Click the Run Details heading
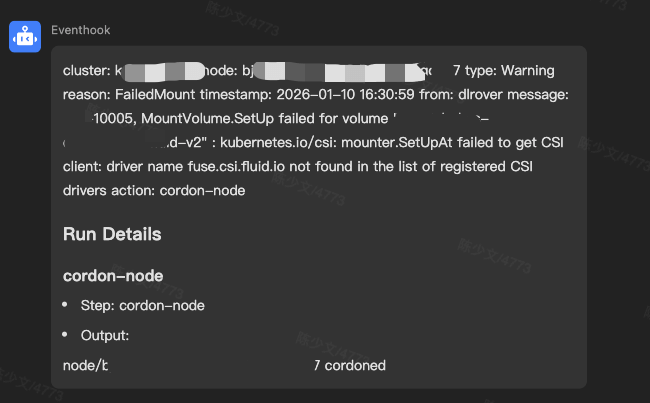 tap(112, 235)
